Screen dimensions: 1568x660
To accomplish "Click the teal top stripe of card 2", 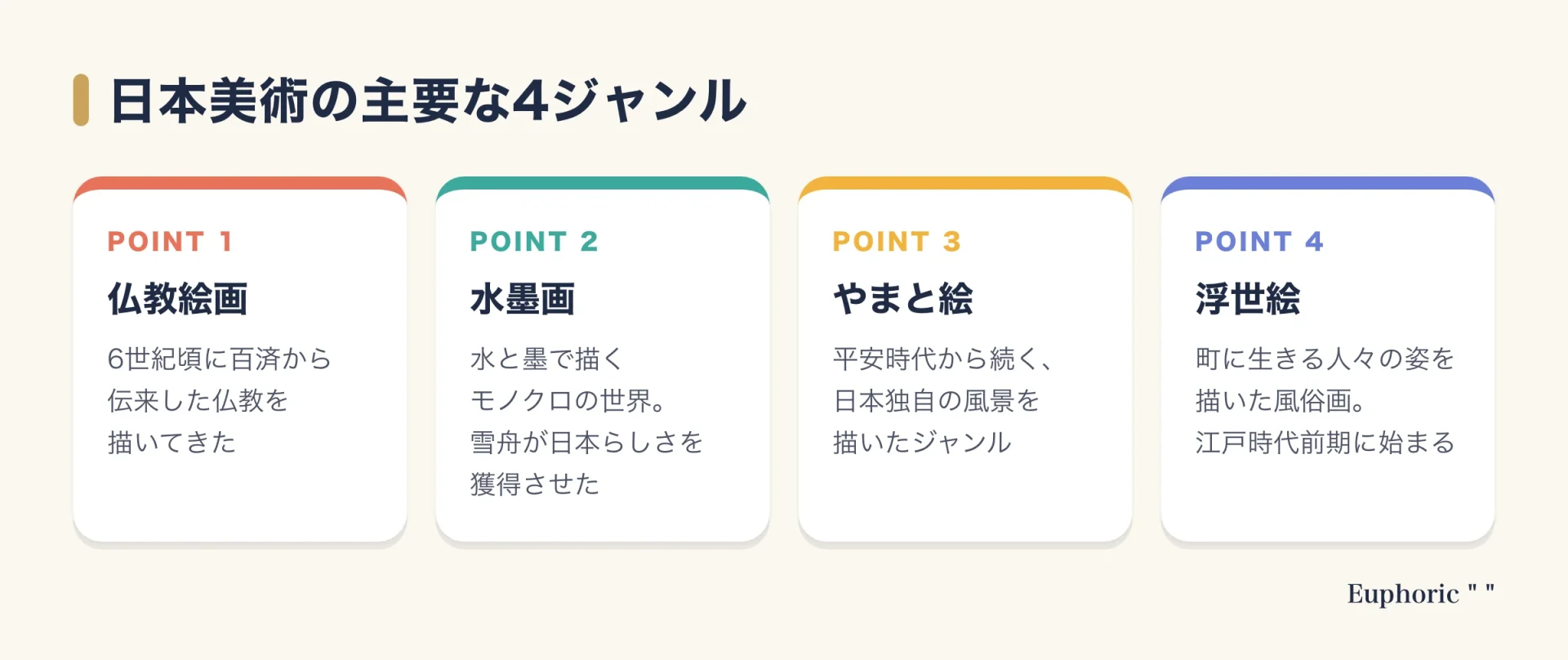I will click(x=603, y=183).
